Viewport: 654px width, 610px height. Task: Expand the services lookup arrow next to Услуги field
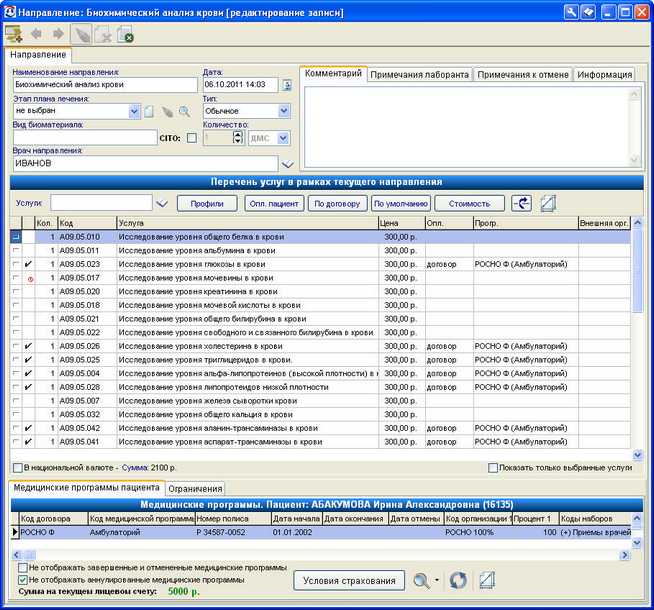[162, 203]
